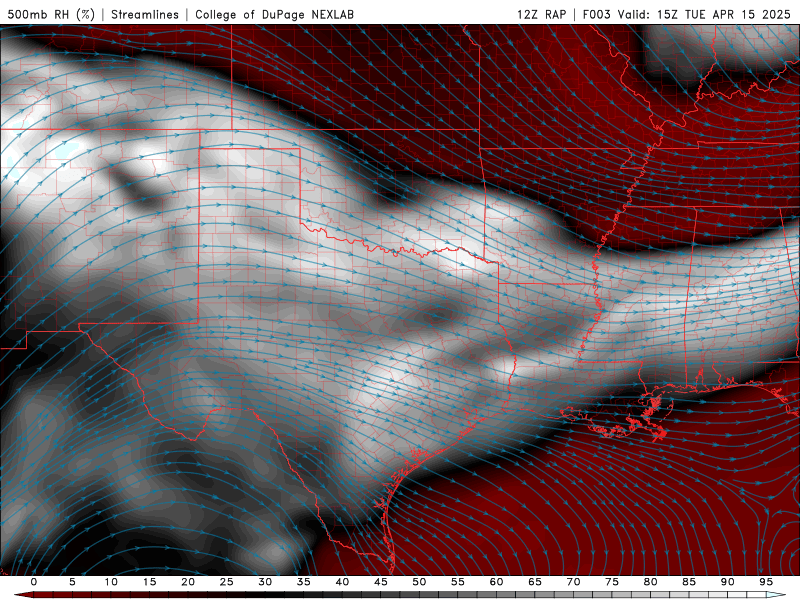
Task: Click the '10' value on the color scale
Action: [111, 582]
